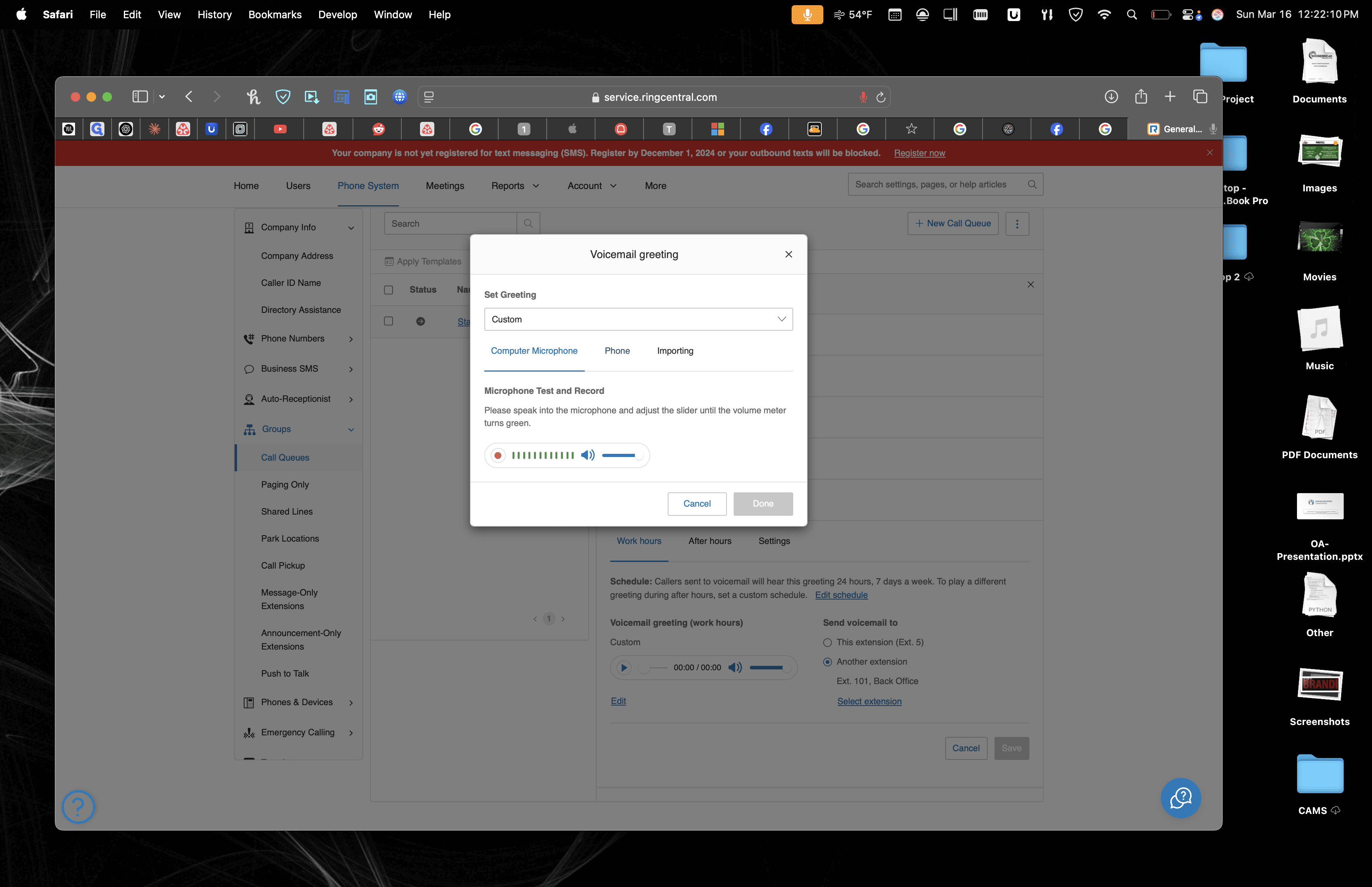
Task: Mute the microphone test speaker icon
Action: (587, 455)
